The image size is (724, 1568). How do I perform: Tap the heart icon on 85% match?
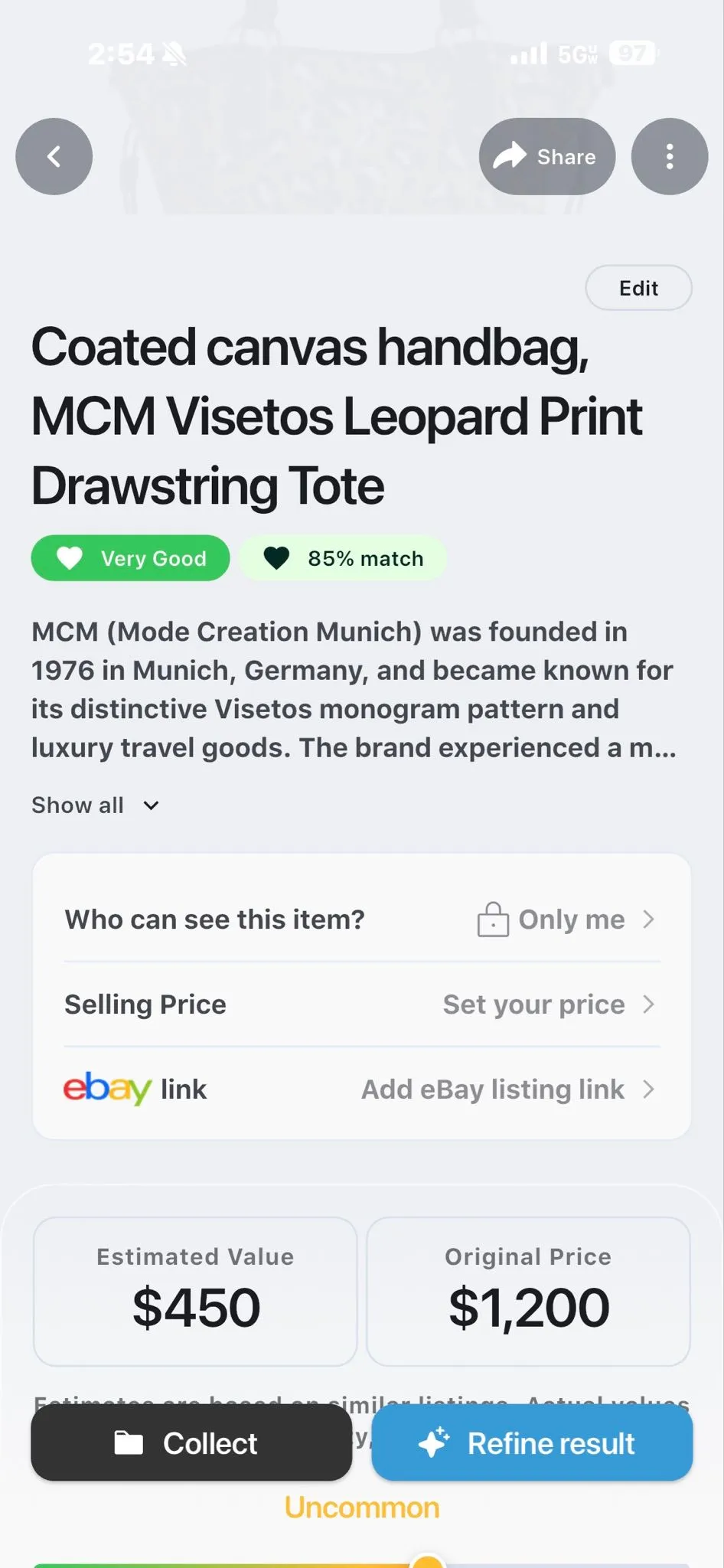[x=276, y=558]
